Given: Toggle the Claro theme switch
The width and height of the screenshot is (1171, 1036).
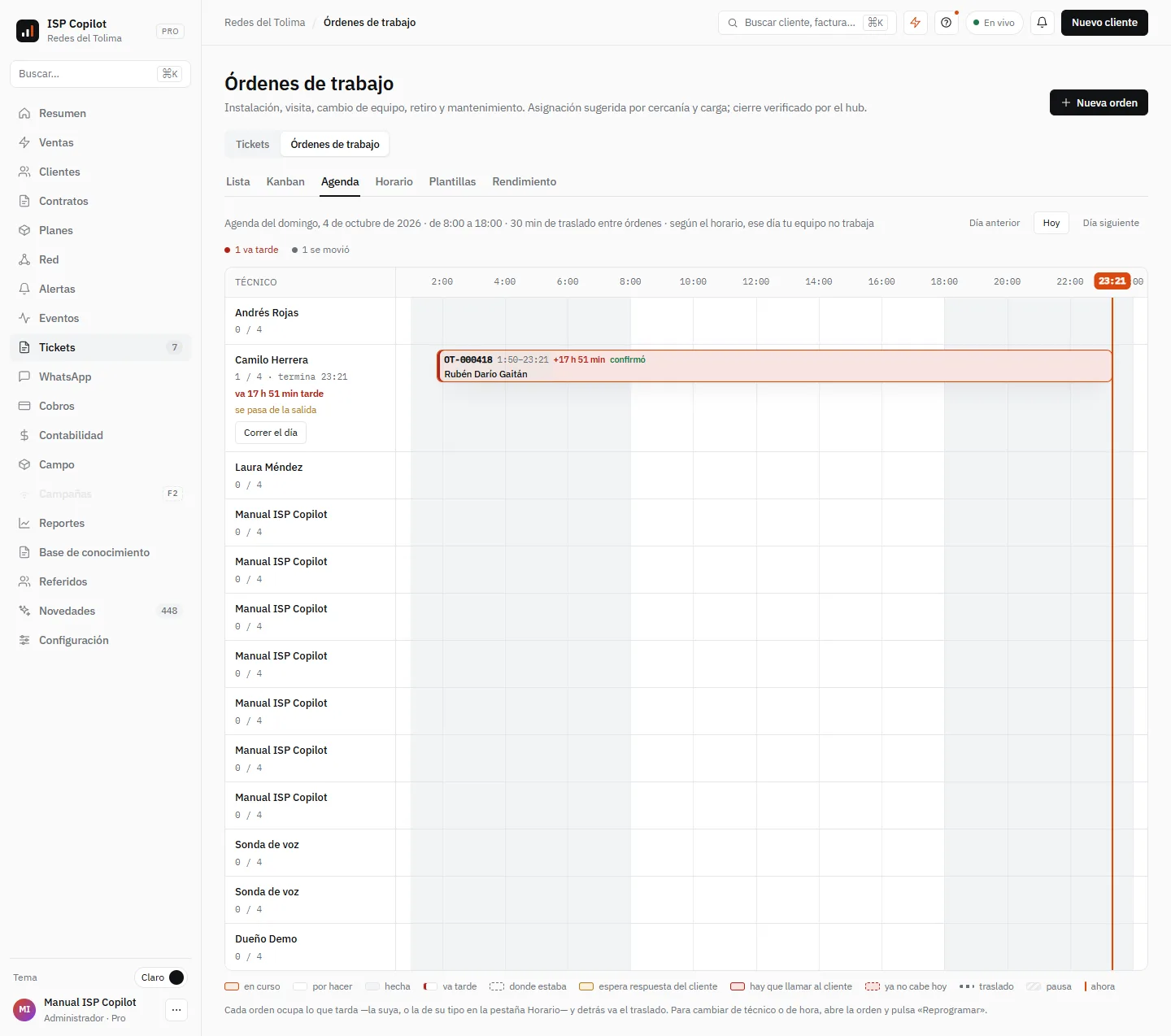Looking at the screenshot, I should coord(162,977).
